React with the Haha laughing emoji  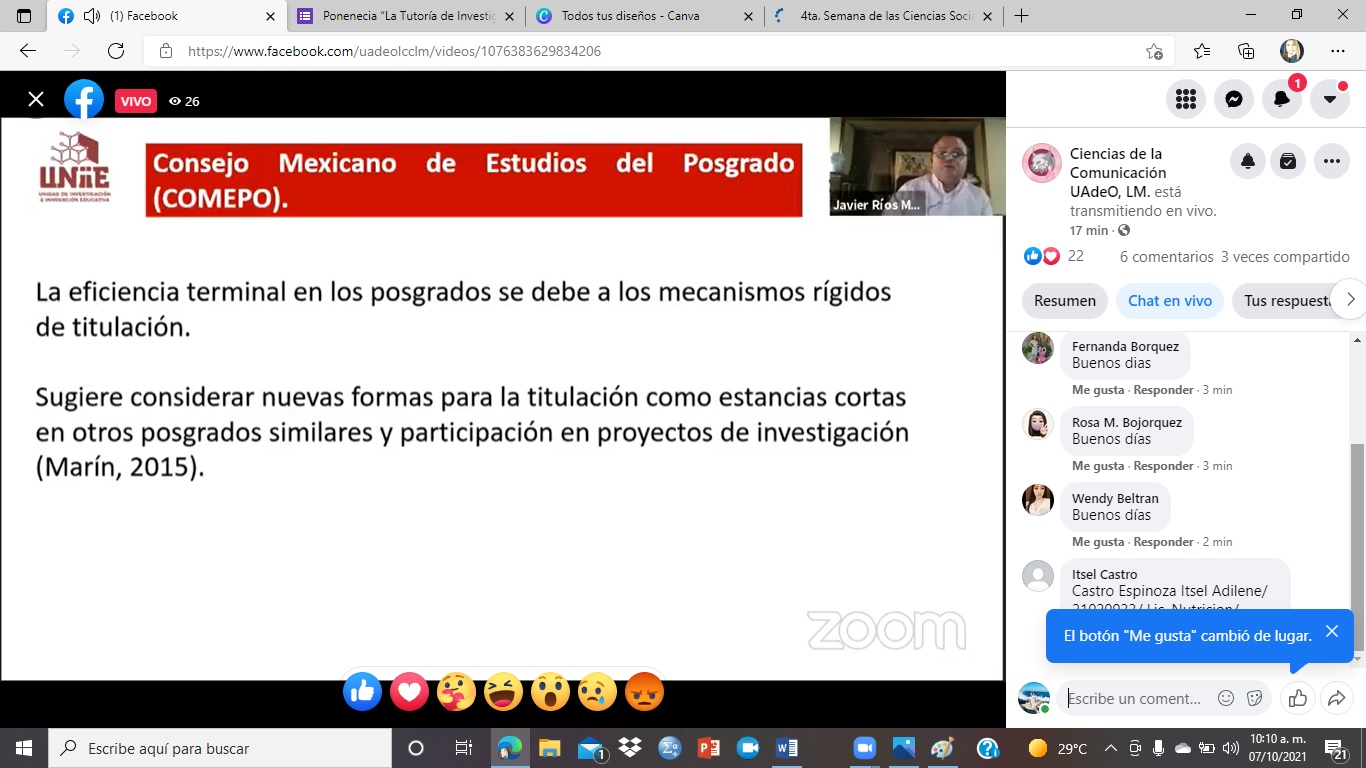point(503,691)
